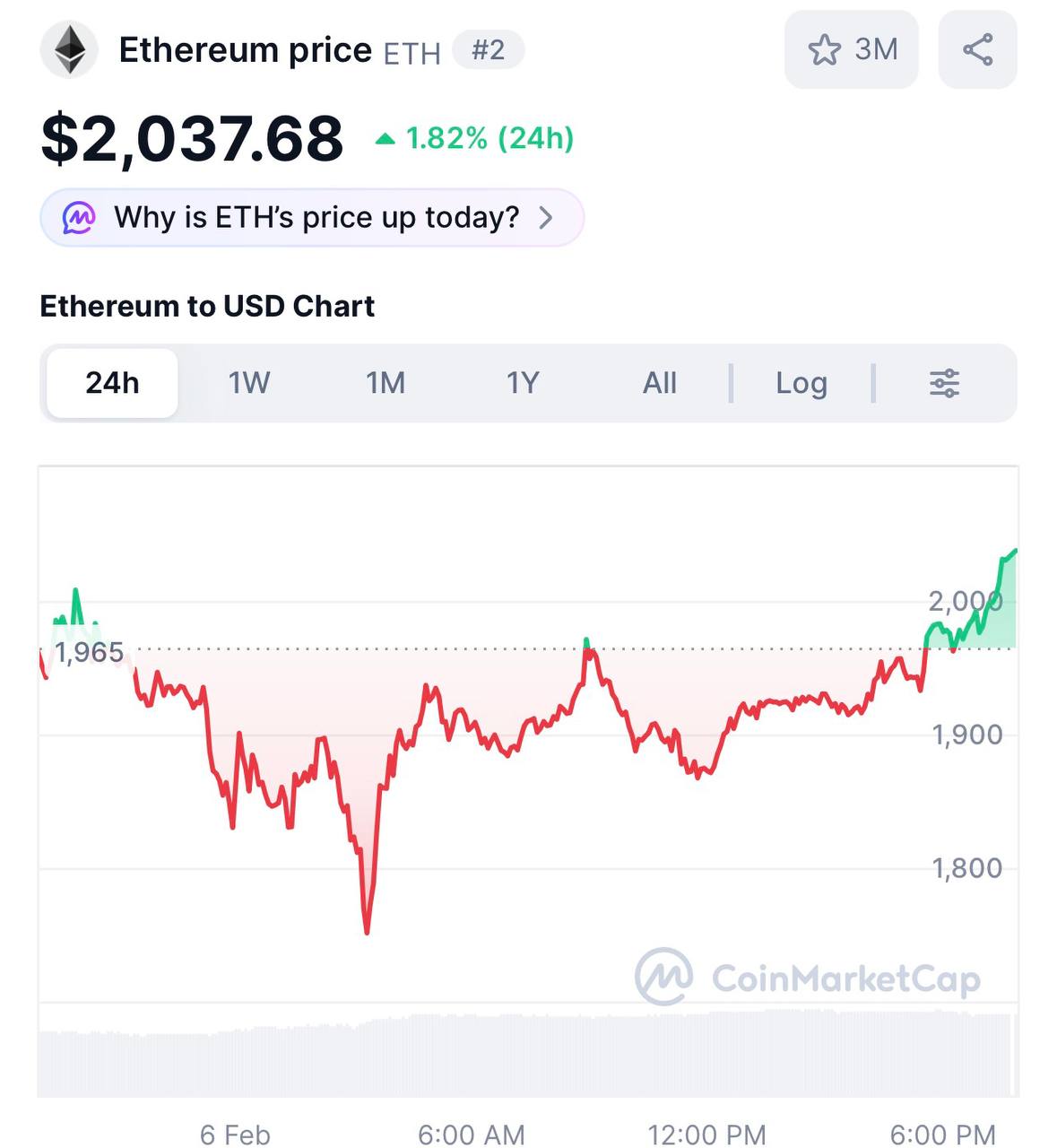
Task: Click the ETH ticker symbol label
Action: point(412,54)
